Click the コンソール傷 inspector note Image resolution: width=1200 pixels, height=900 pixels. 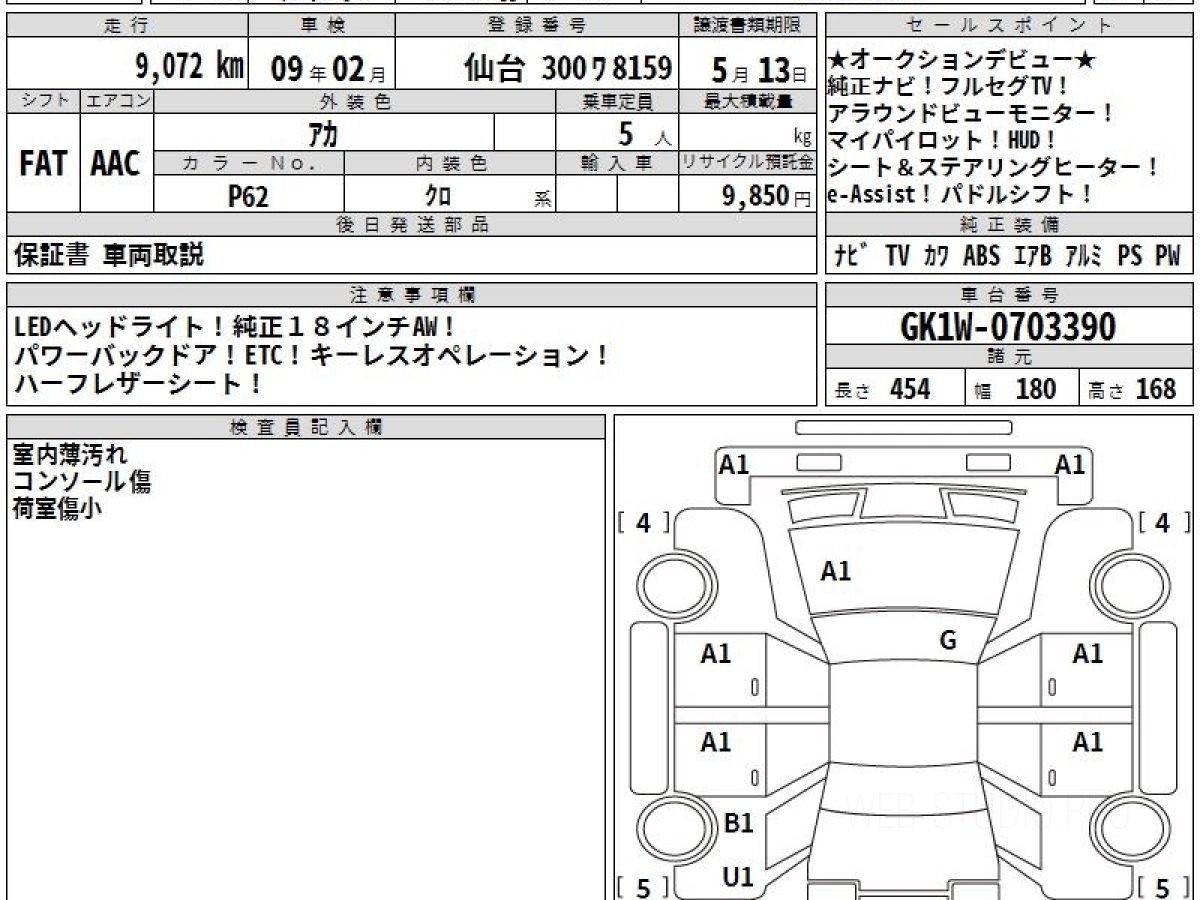click(x=82, y=482)
